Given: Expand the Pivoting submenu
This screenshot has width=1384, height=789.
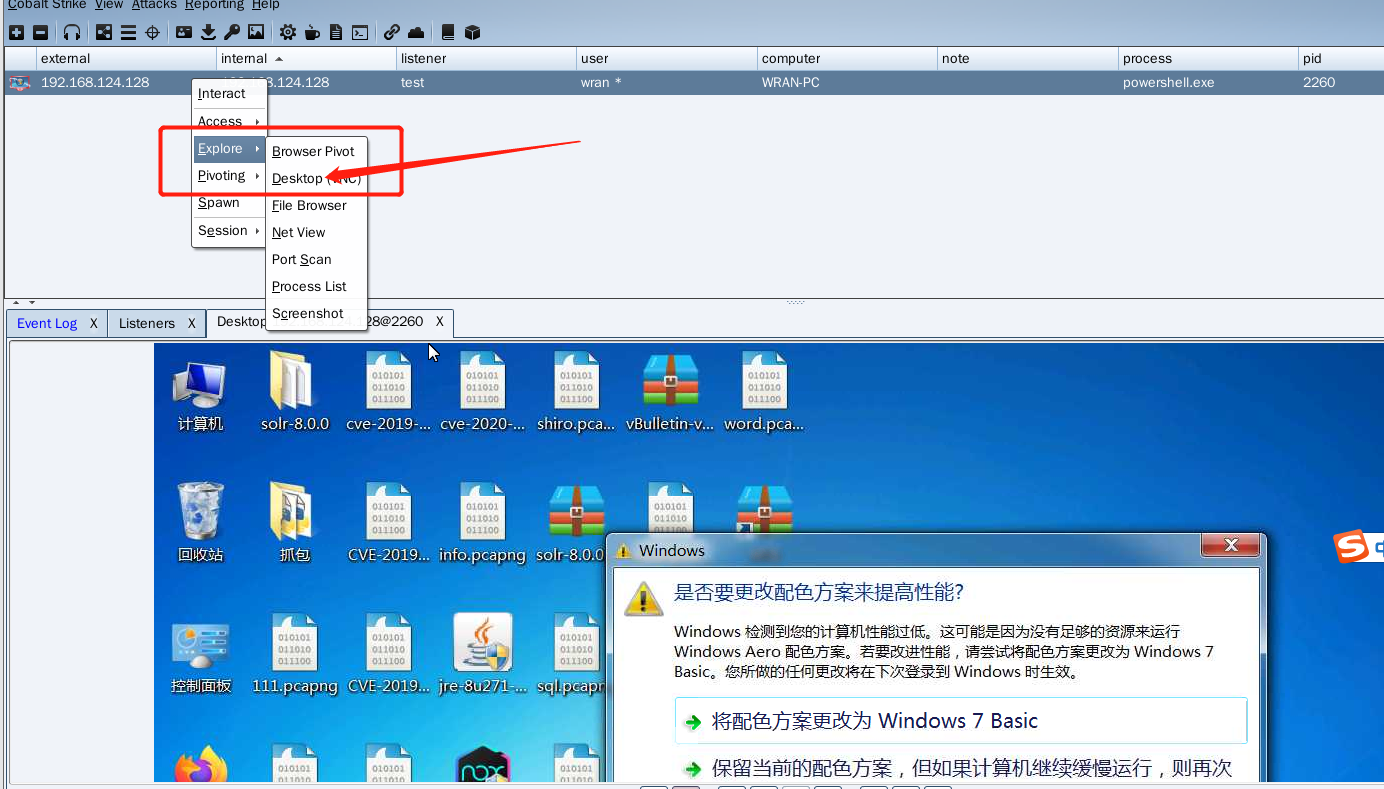Looking at the screenshot, I should click(x=229, y=176).
